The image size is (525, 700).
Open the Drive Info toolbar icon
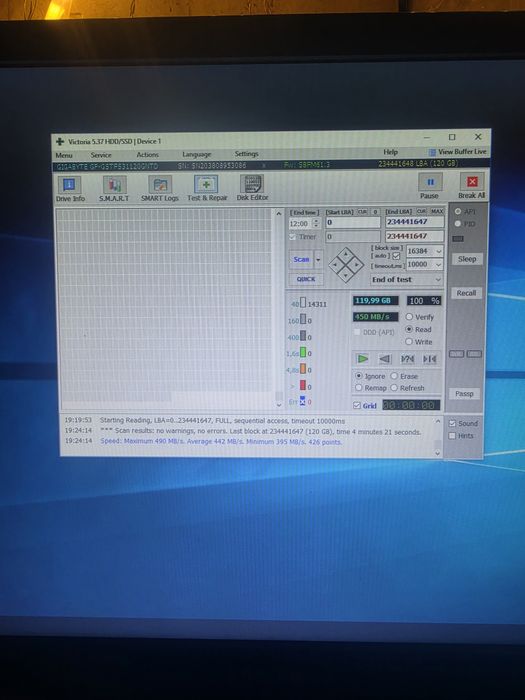coord(69,185)
